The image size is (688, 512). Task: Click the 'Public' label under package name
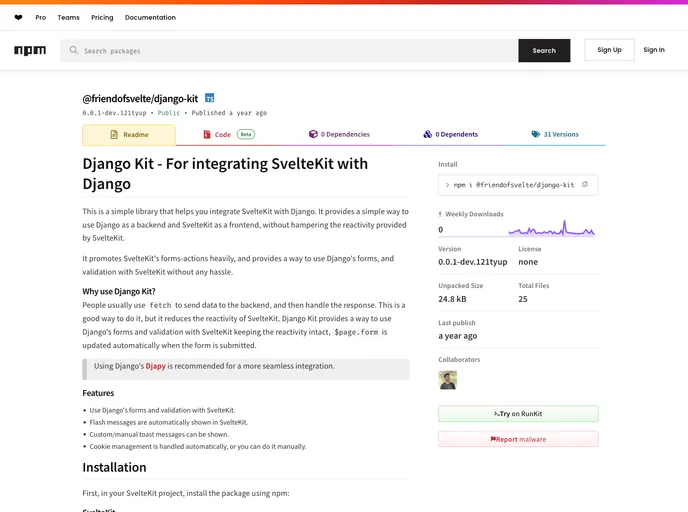pyautogui.click(x=168, y=113)
